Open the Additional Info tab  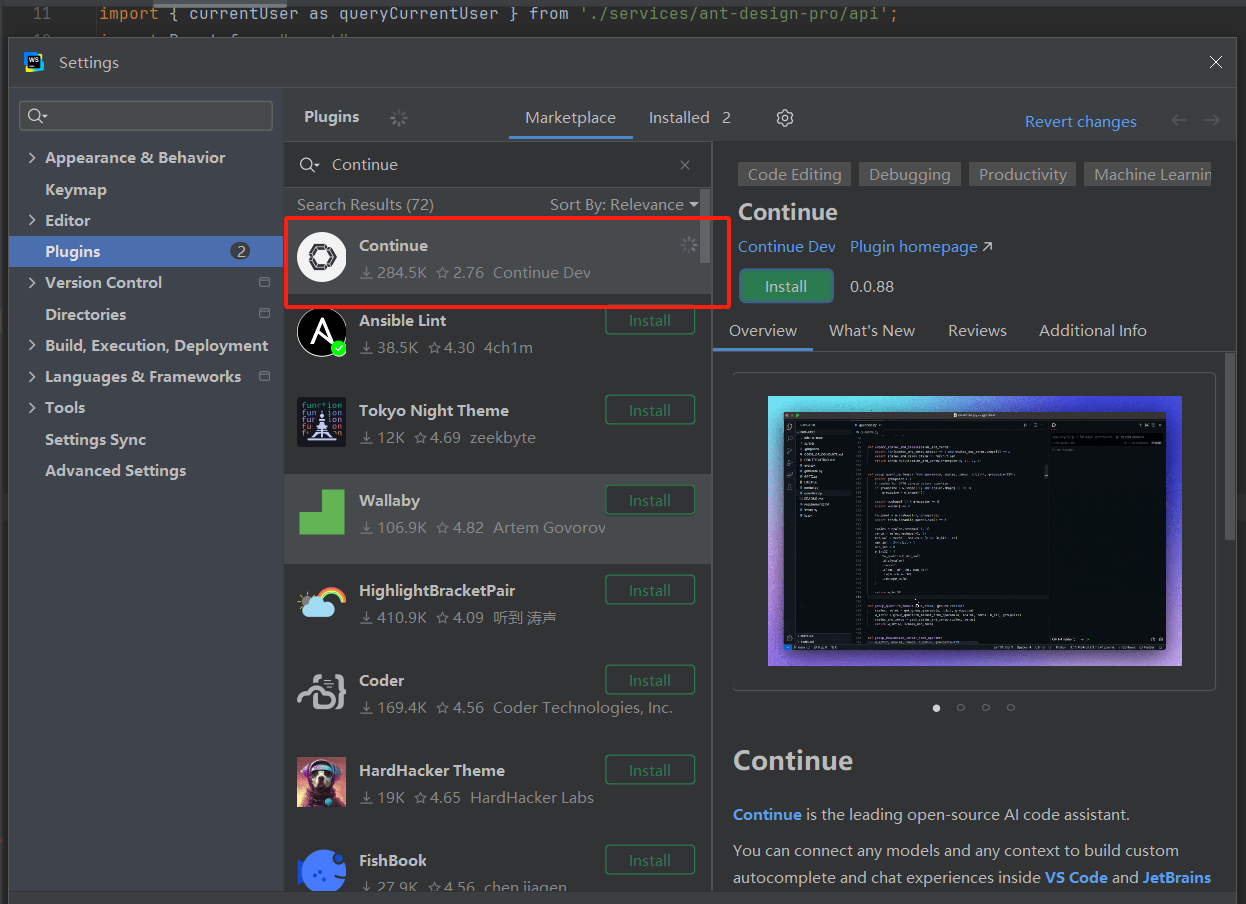pos(1093,331)
